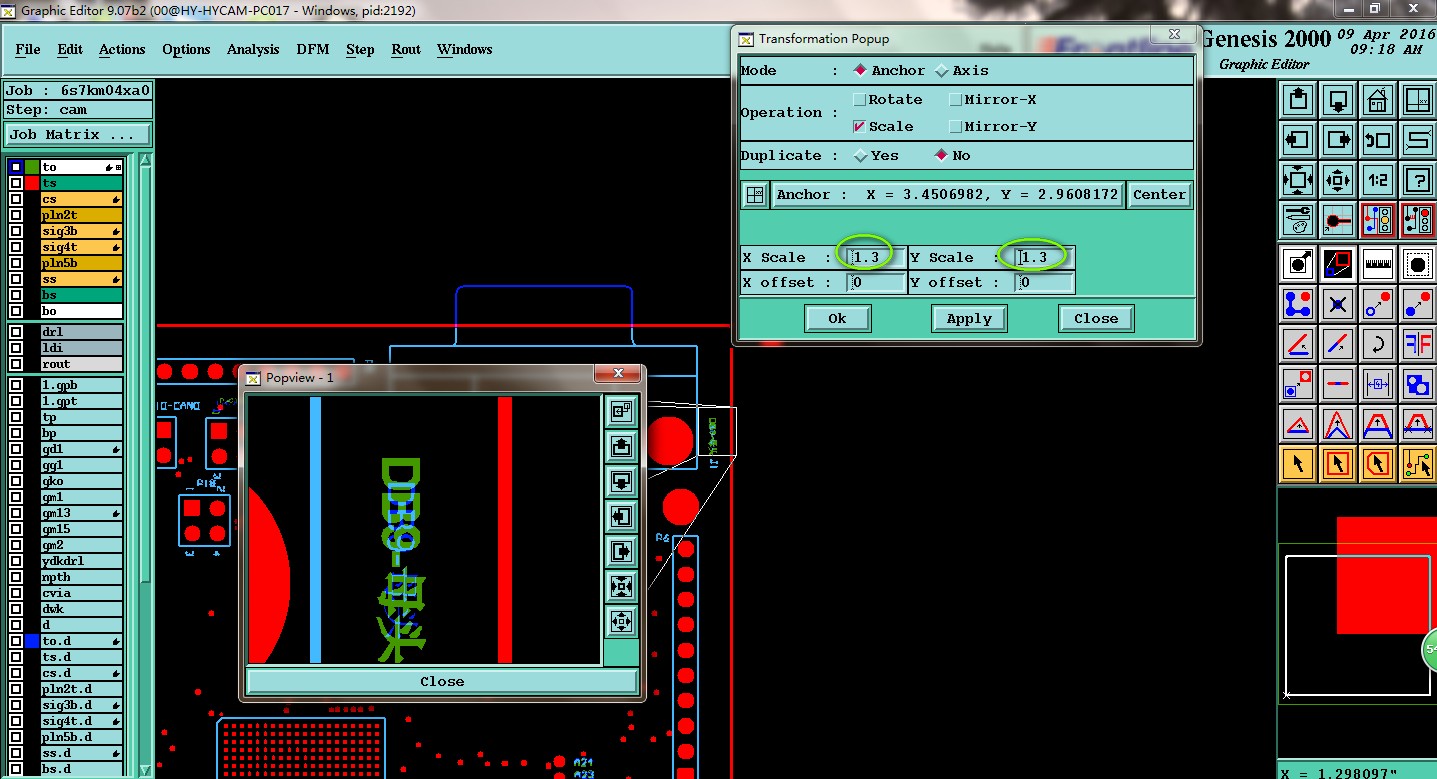
Task: Click Ok in Transformation Popup
Action: (x=837, y=318)
